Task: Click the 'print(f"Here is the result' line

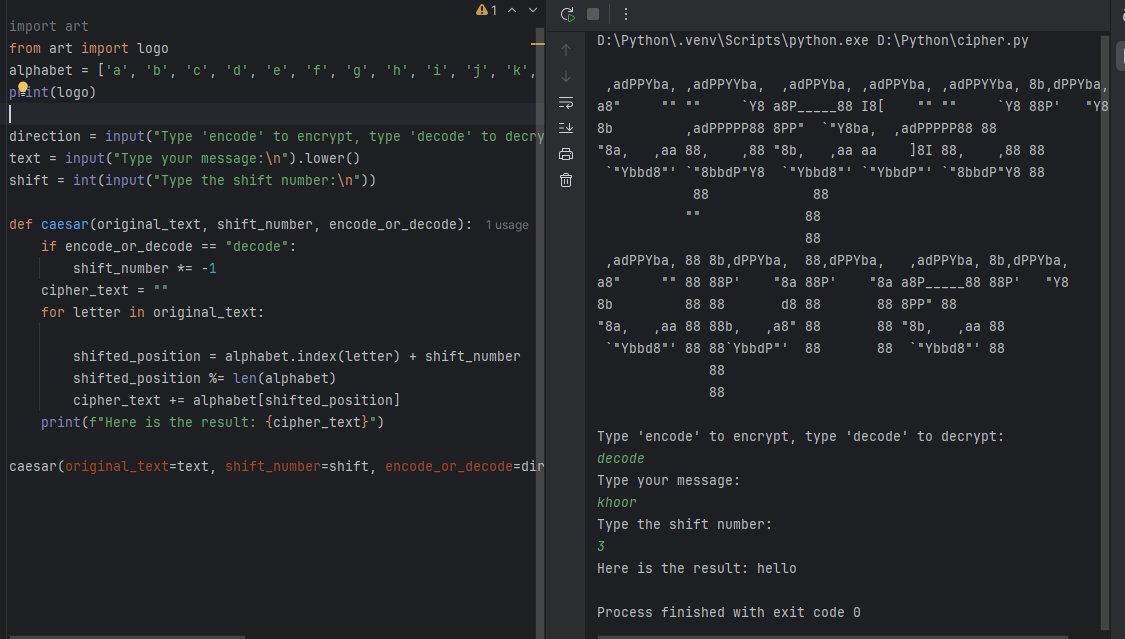Action: [x=212, y=422]
